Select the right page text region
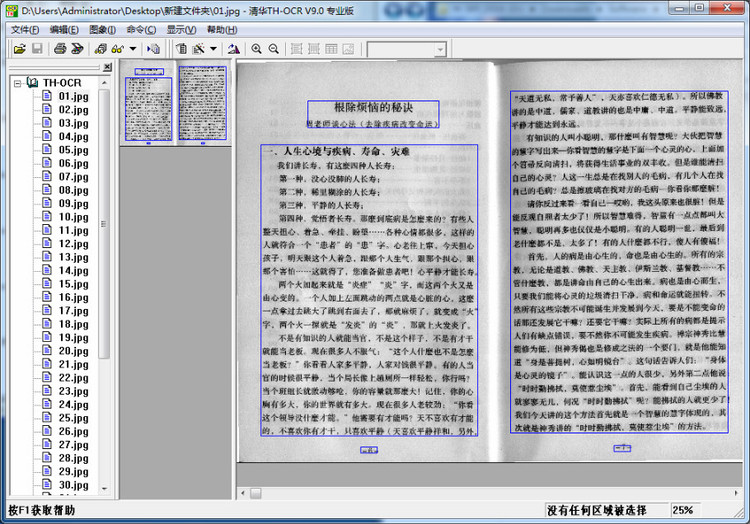The image size is (750, 524). pos(619,262)
